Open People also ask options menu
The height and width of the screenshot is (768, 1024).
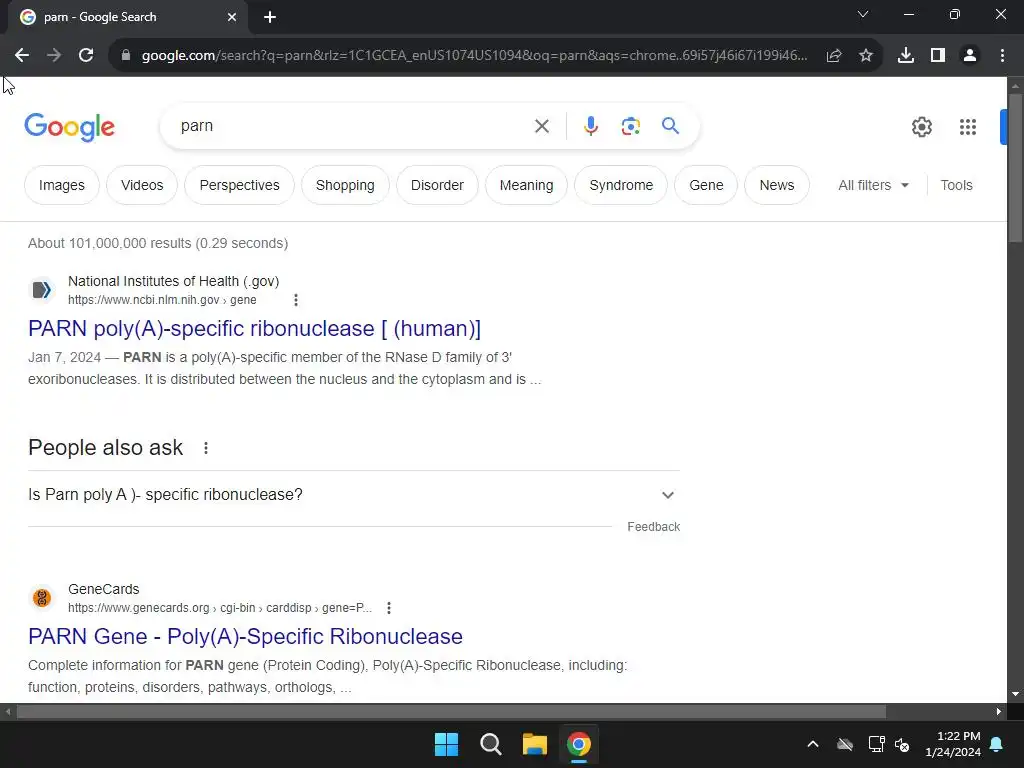pos(206,448)
